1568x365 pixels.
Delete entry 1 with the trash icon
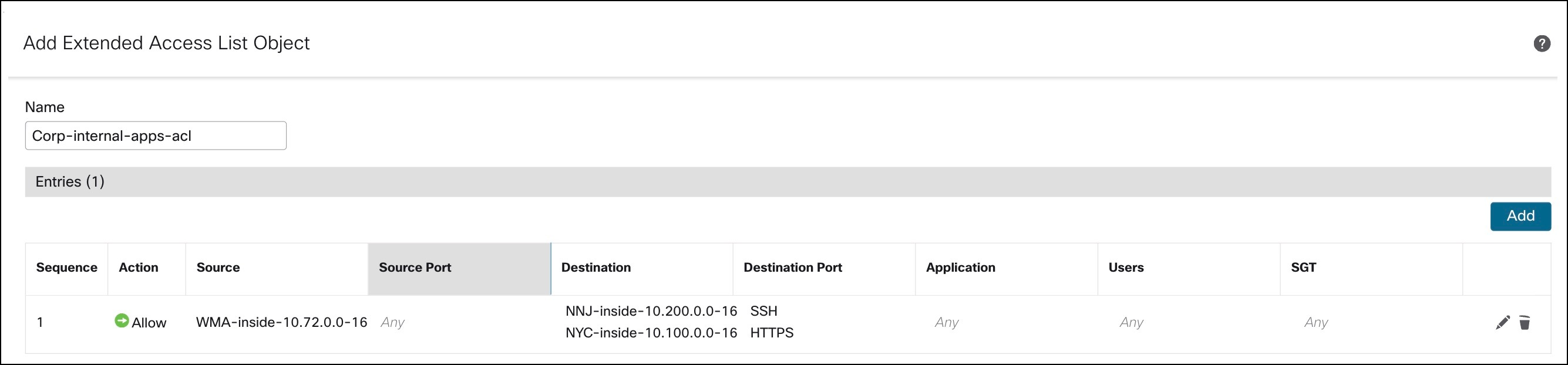pos(1524,322)
